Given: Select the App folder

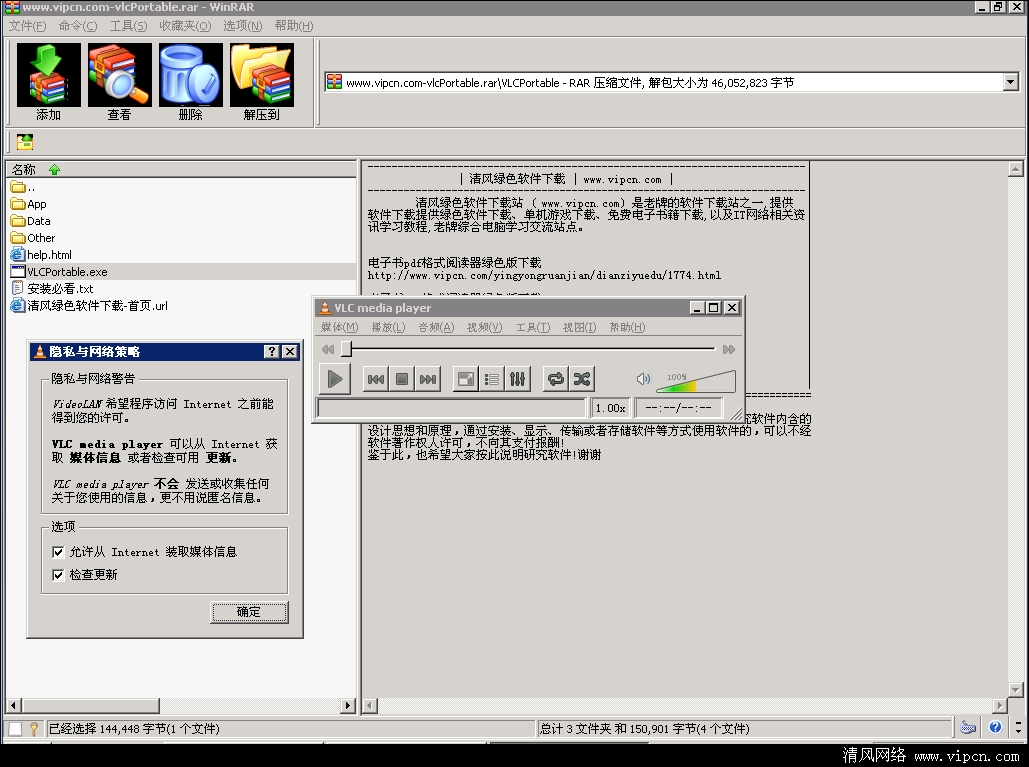Looking at the screenshot, I should tap(29, 204).
